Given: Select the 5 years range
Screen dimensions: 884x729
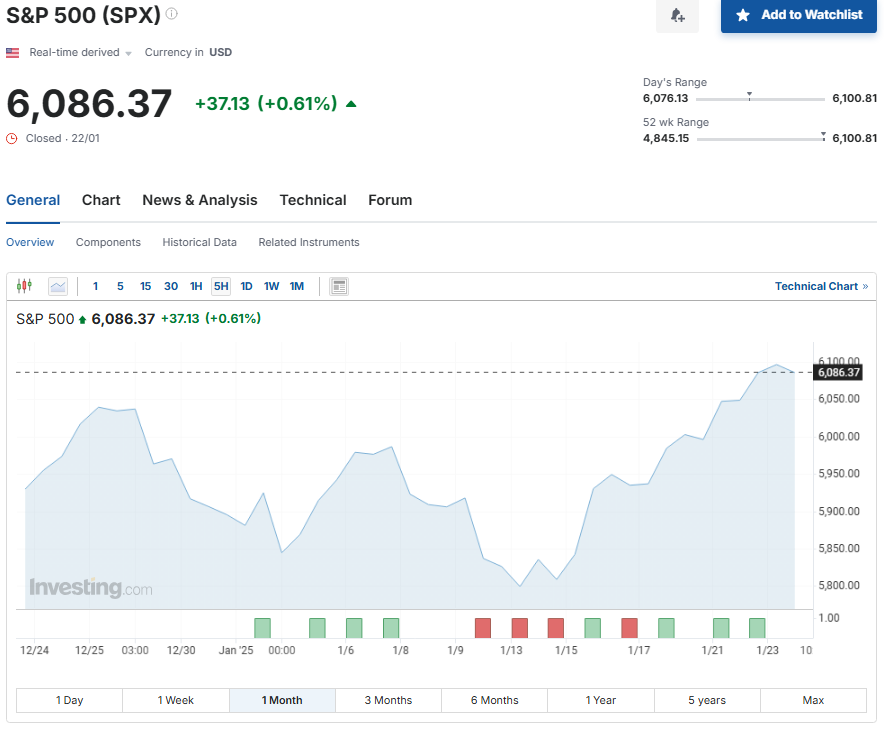Looking at the screenshot, I should pyautogui.click(x=707, y=700).
